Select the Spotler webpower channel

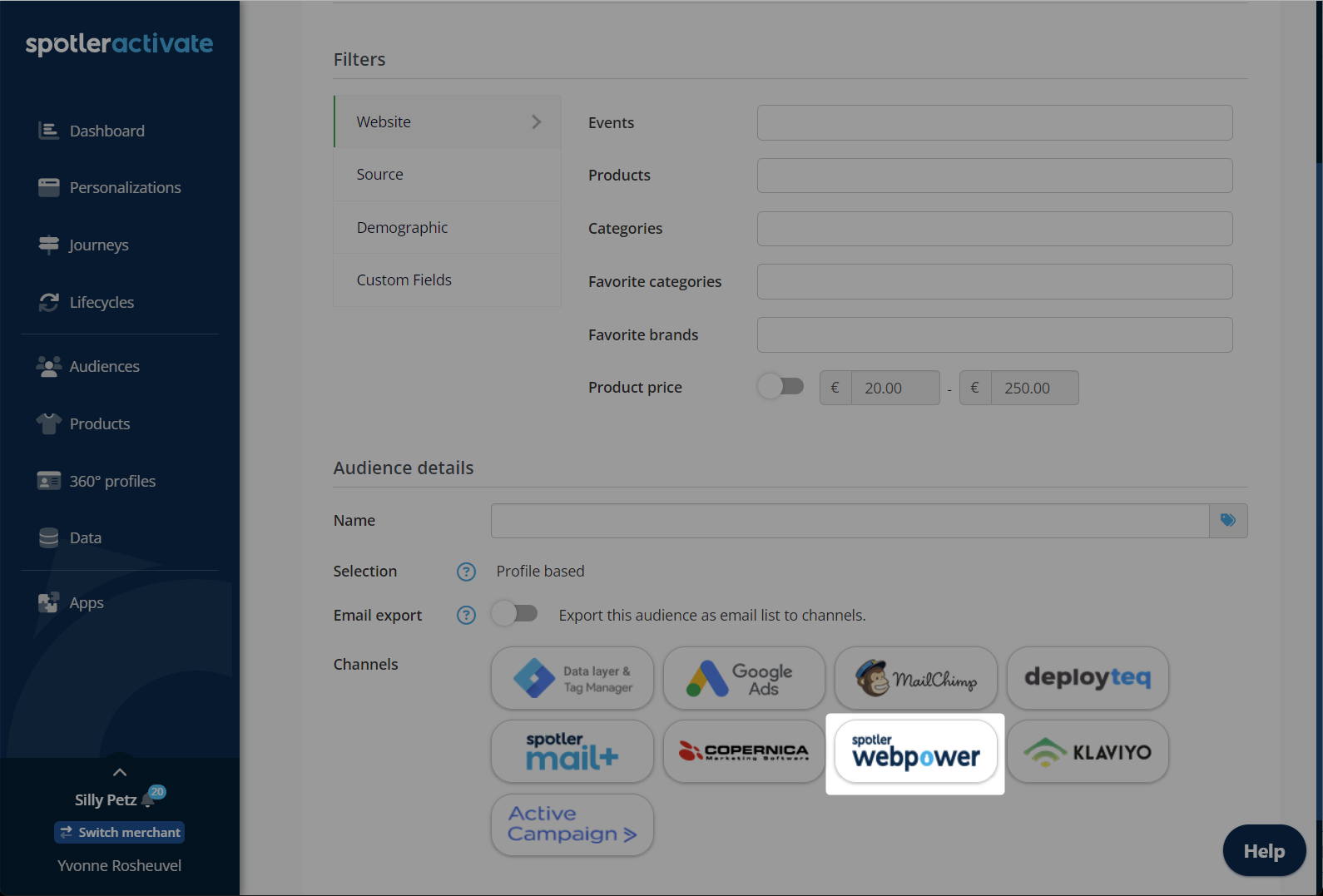(x=915, y=752)
